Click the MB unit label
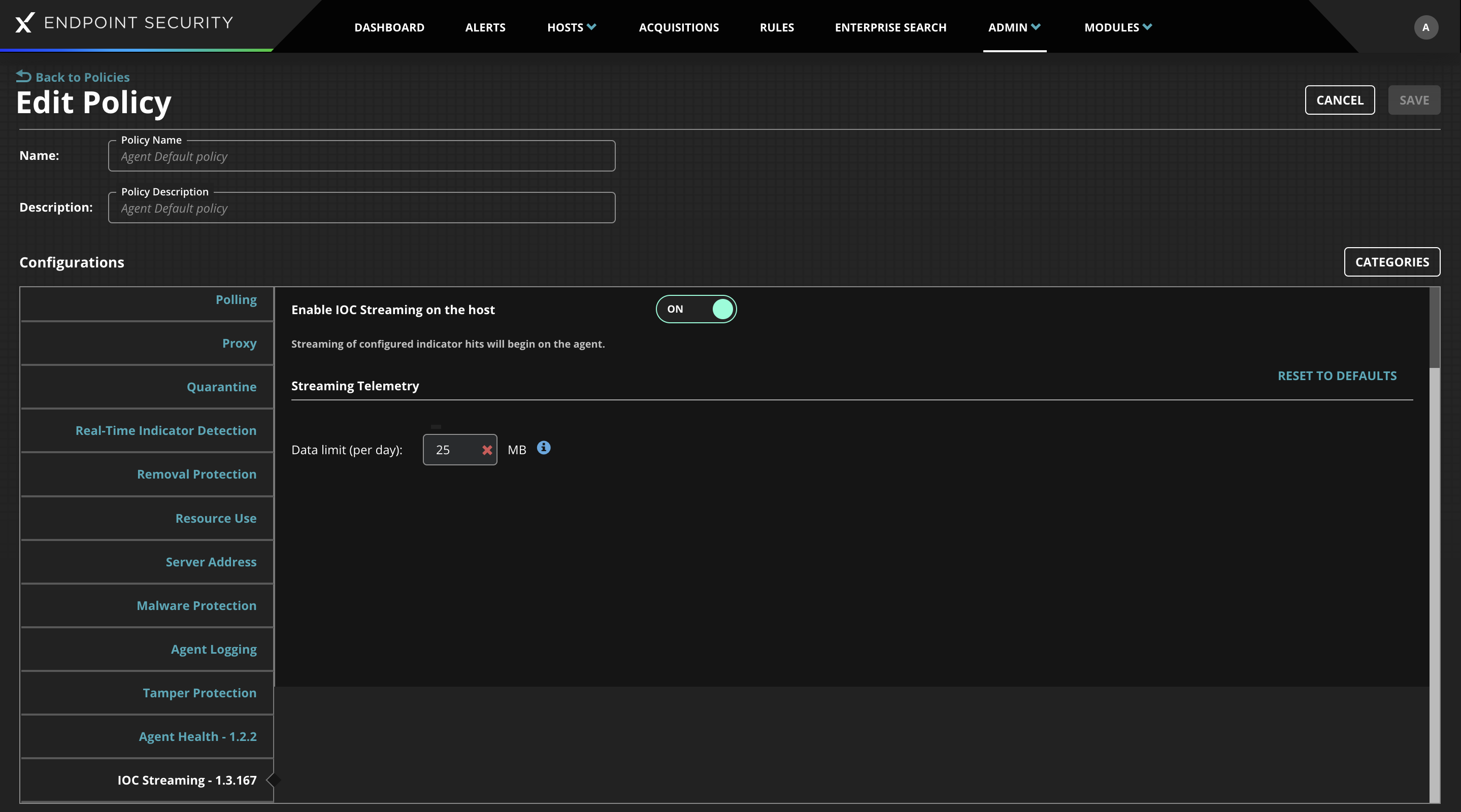Screen dimensions: 1461x812 517,450
